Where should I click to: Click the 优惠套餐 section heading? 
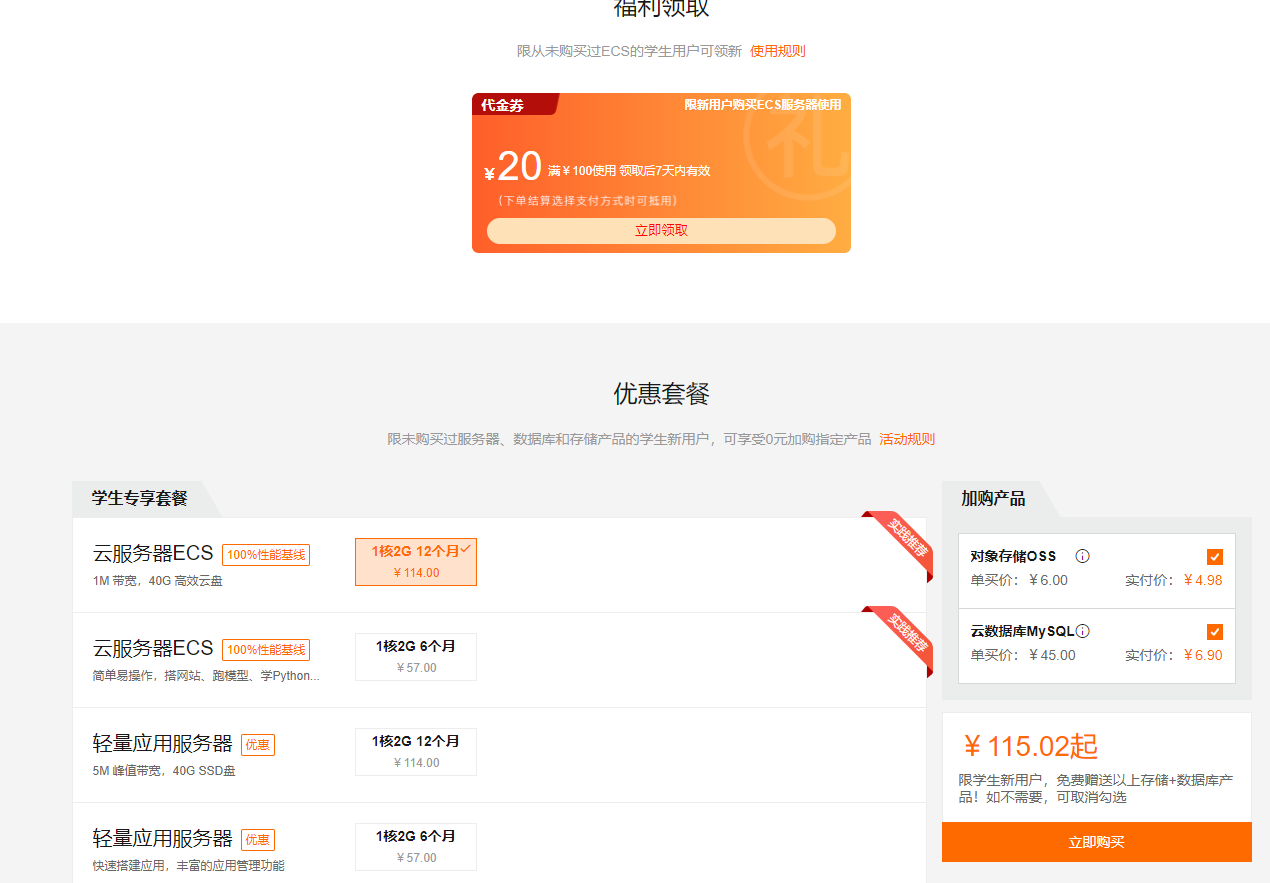pos(661,394)
